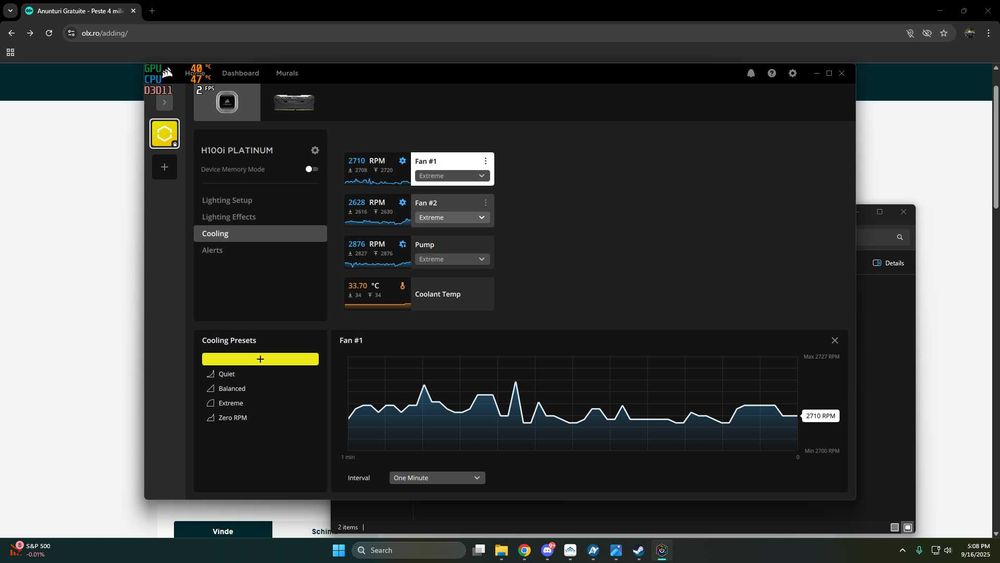Image resolution: width=1000 pixels, height=563 pixels.
Task: Go back in Chrome
Action: [11, 33]
